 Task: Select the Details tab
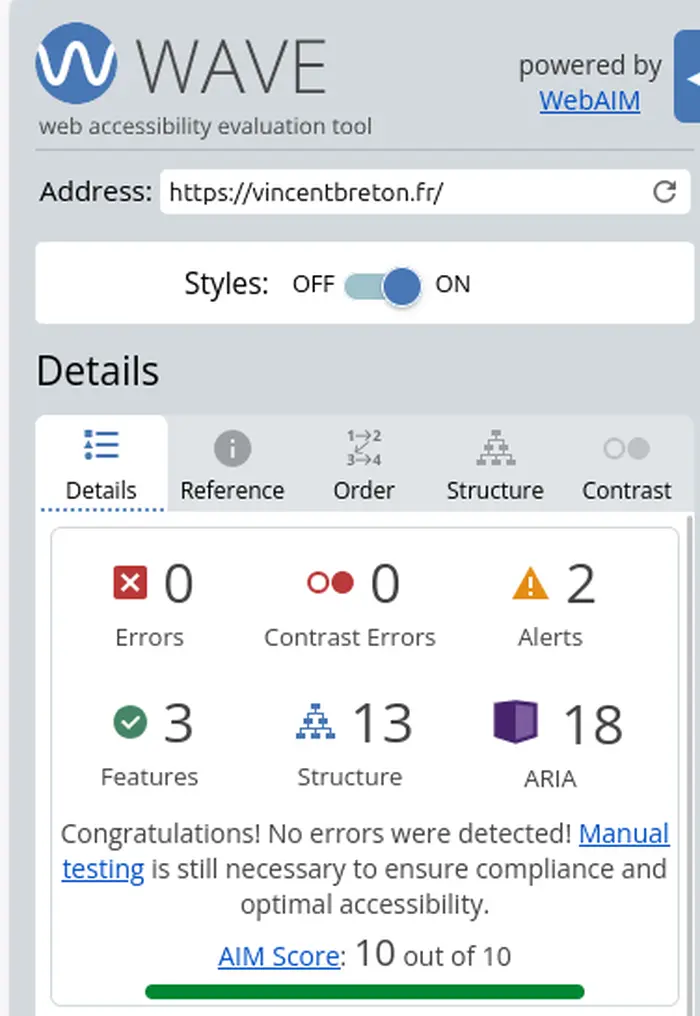click(x=102, y=464)
